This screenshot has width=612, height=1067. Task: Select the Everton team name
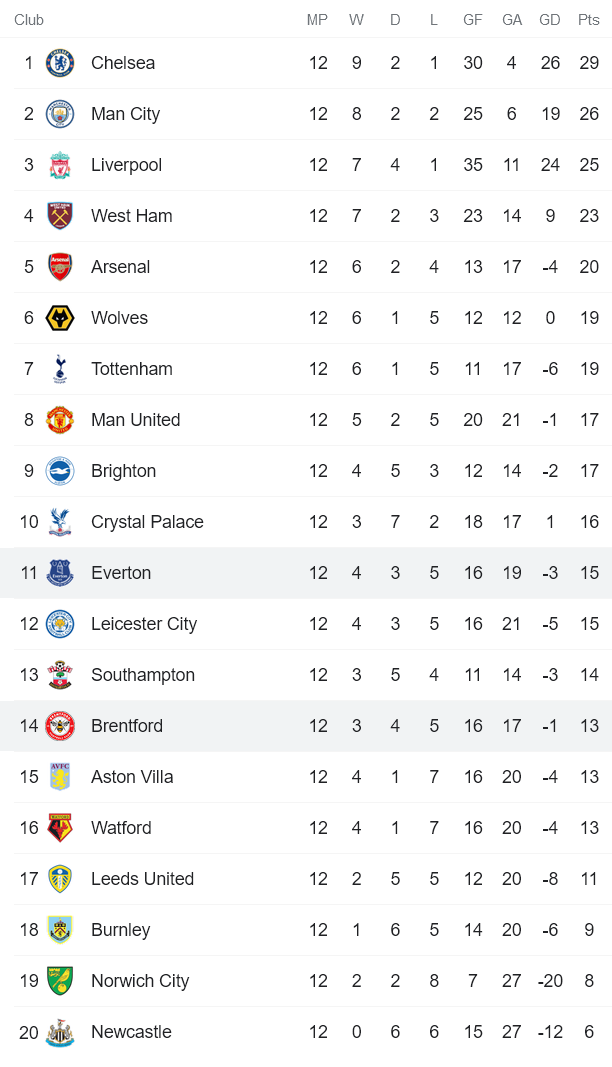[x=121, y=573]
